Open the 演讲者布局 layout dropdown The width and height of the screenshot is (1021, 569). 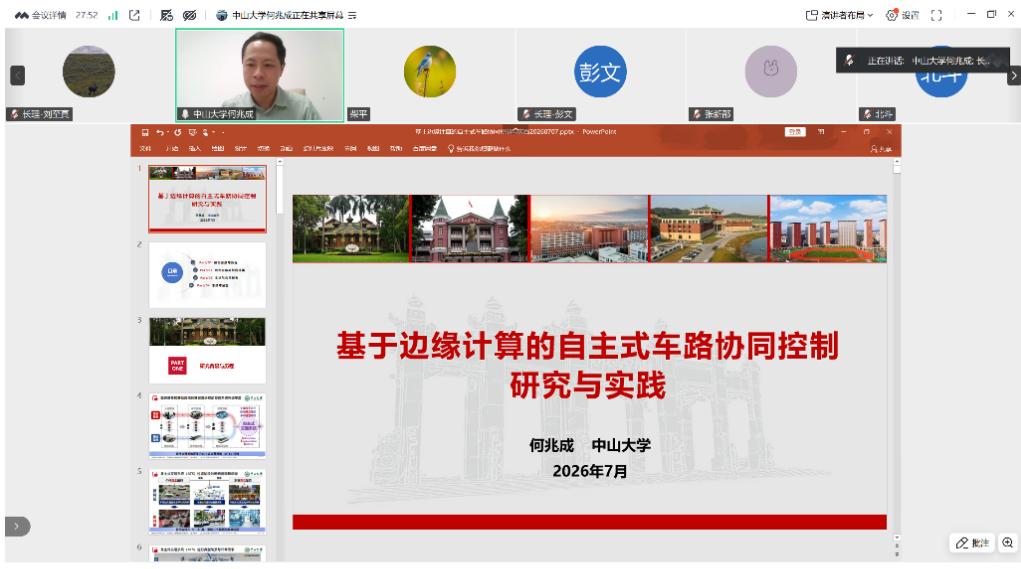click(x=839, y=15)
